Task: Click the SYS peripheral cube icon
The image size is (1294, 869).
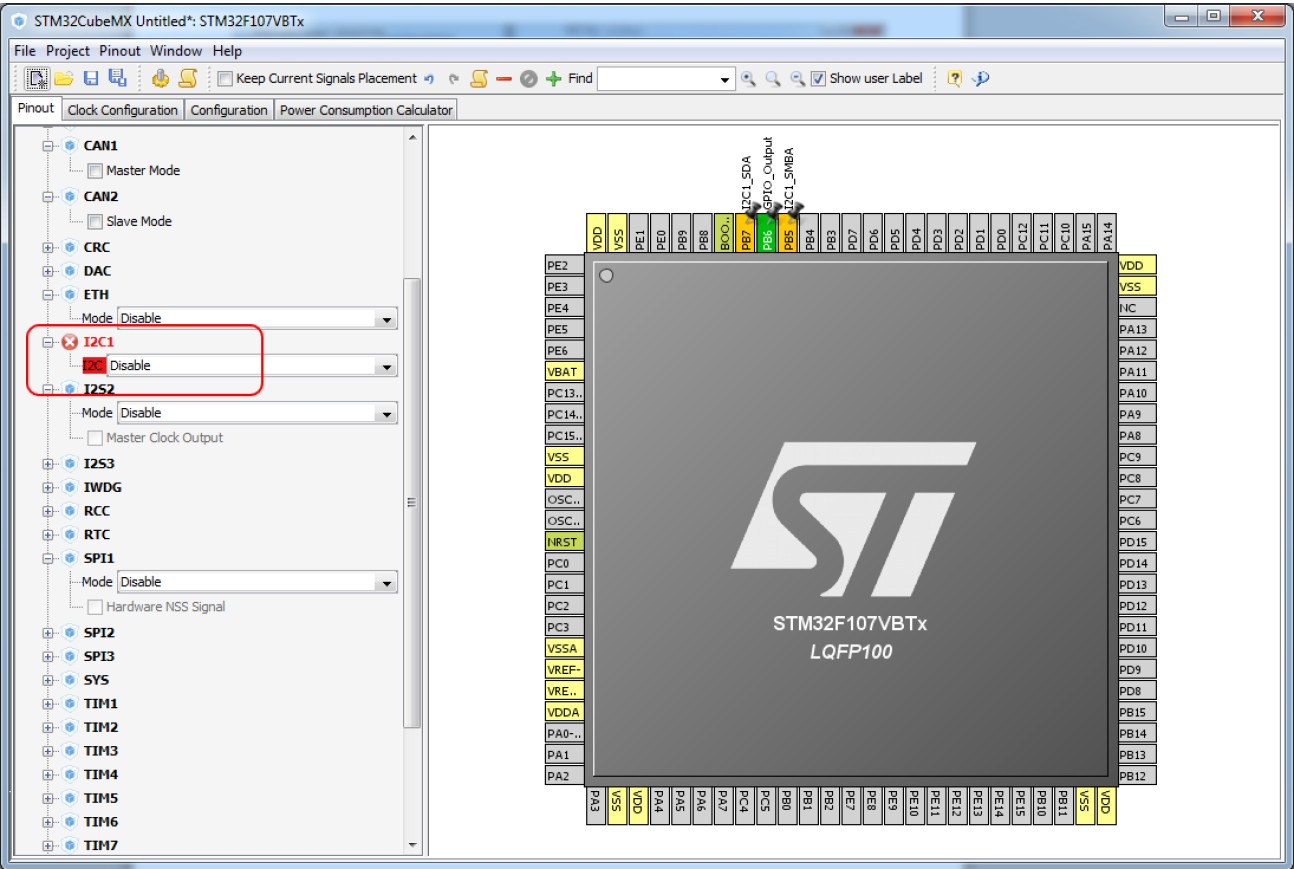Action: point(70,680)
